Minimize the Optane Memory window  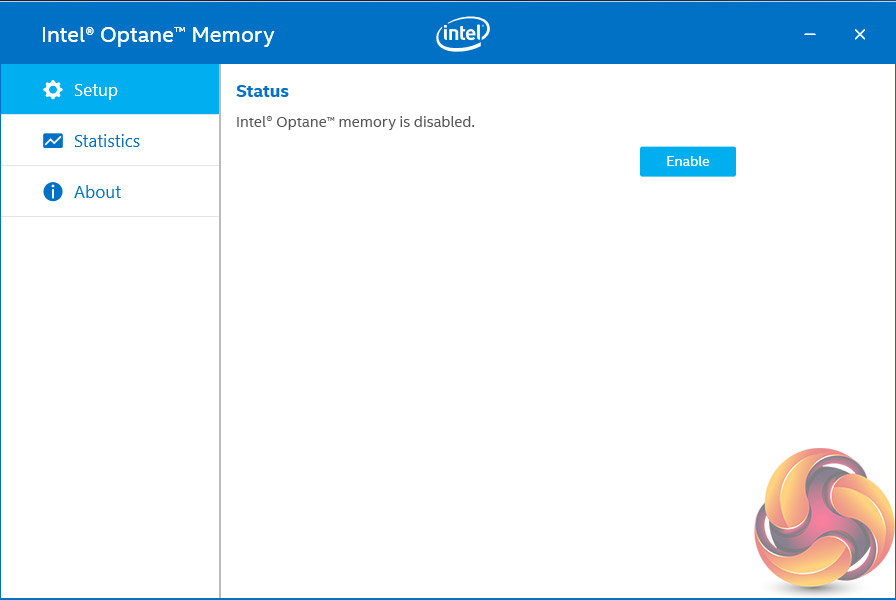tap(811, 35)
